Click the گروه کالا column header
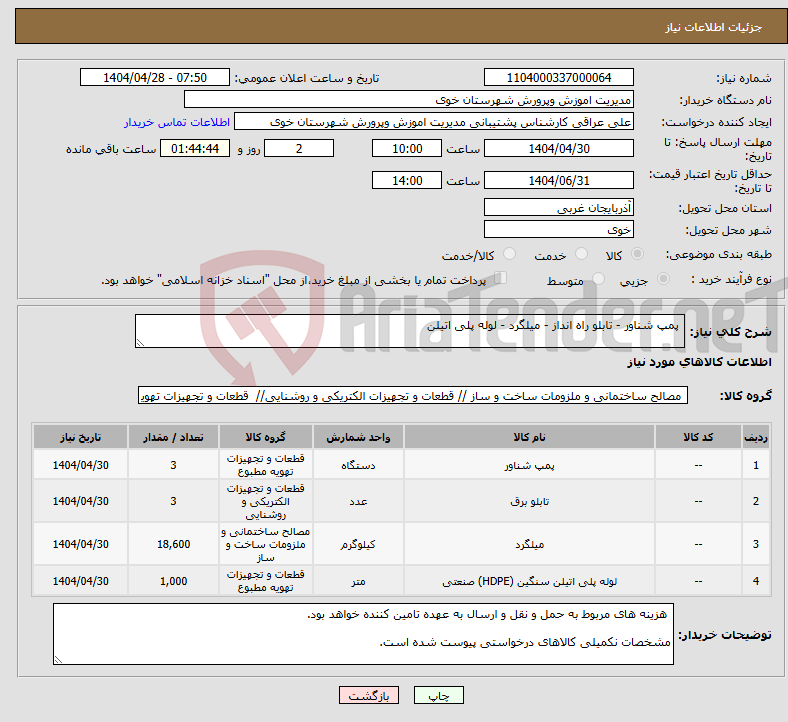Screen dimensions: 788x722 coord(266,437)
